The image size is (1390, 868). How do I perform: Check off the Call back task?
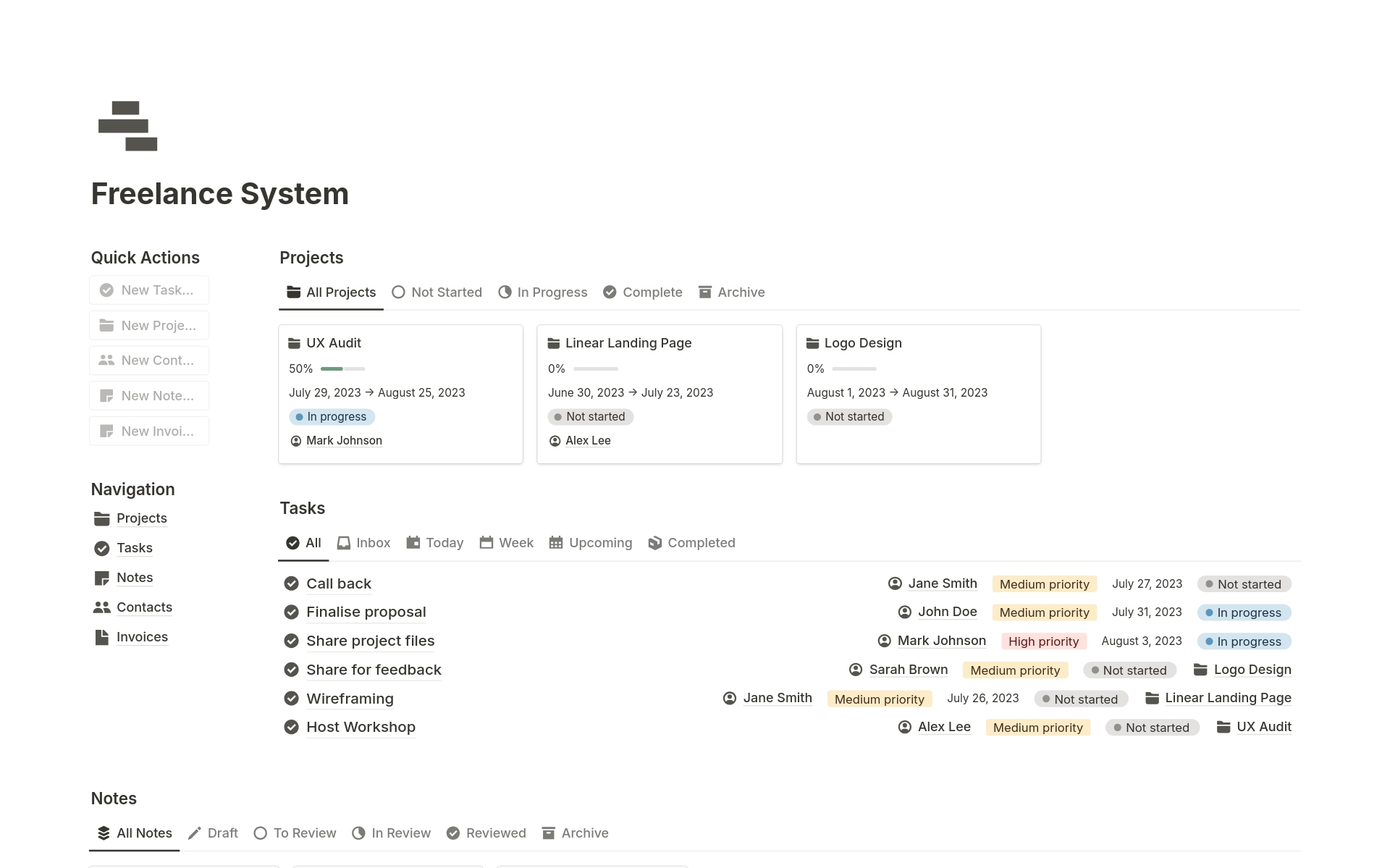point(291,583)
